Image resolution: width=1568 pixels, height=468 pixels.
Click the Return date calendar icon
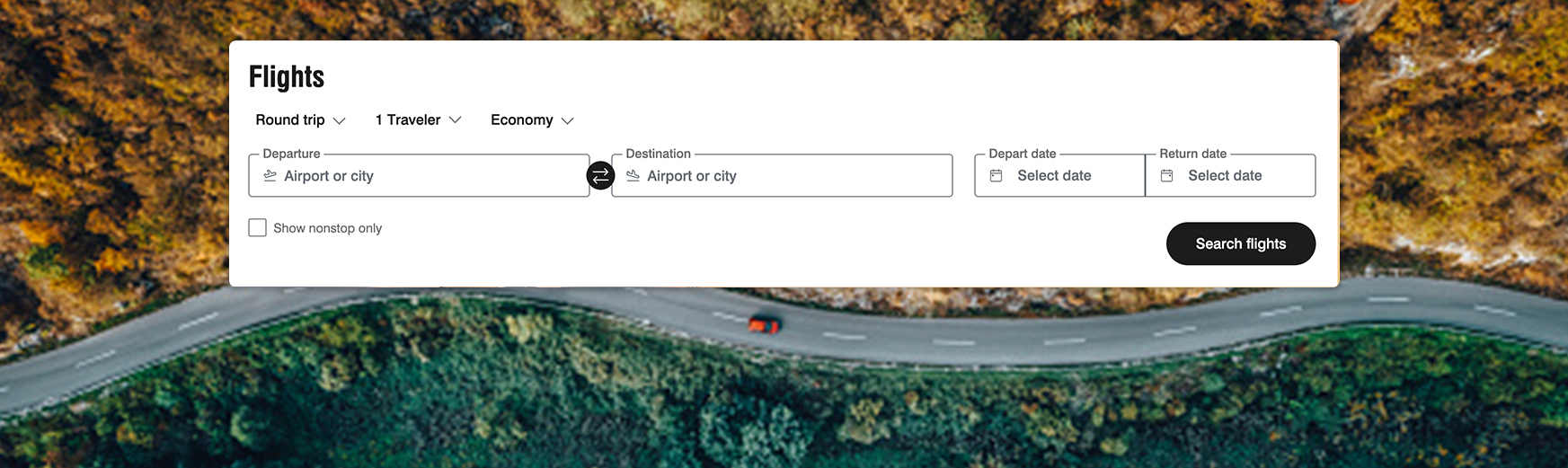coord(1166,176)
